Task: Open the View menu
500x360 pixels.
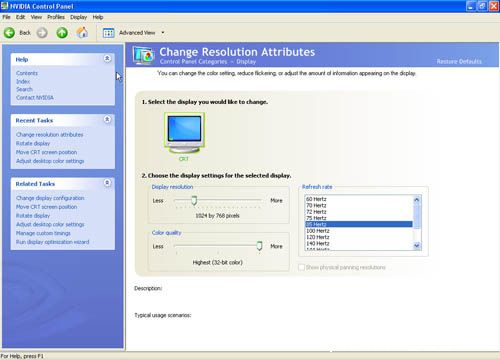Action: click(x=36, y=17)
